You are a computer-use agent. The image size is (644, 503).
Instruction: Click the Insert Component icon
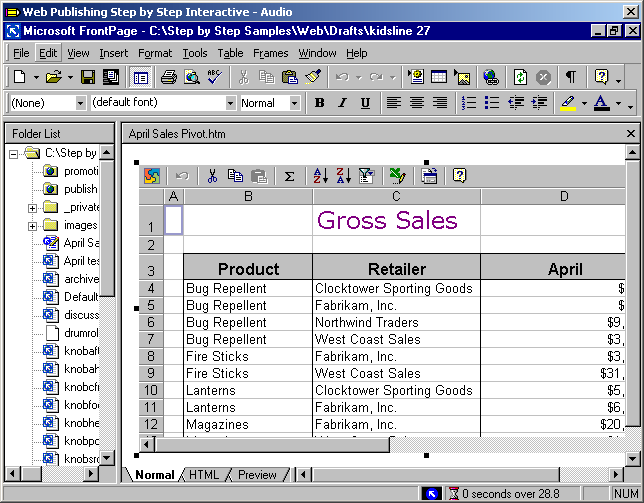(416, 77)
